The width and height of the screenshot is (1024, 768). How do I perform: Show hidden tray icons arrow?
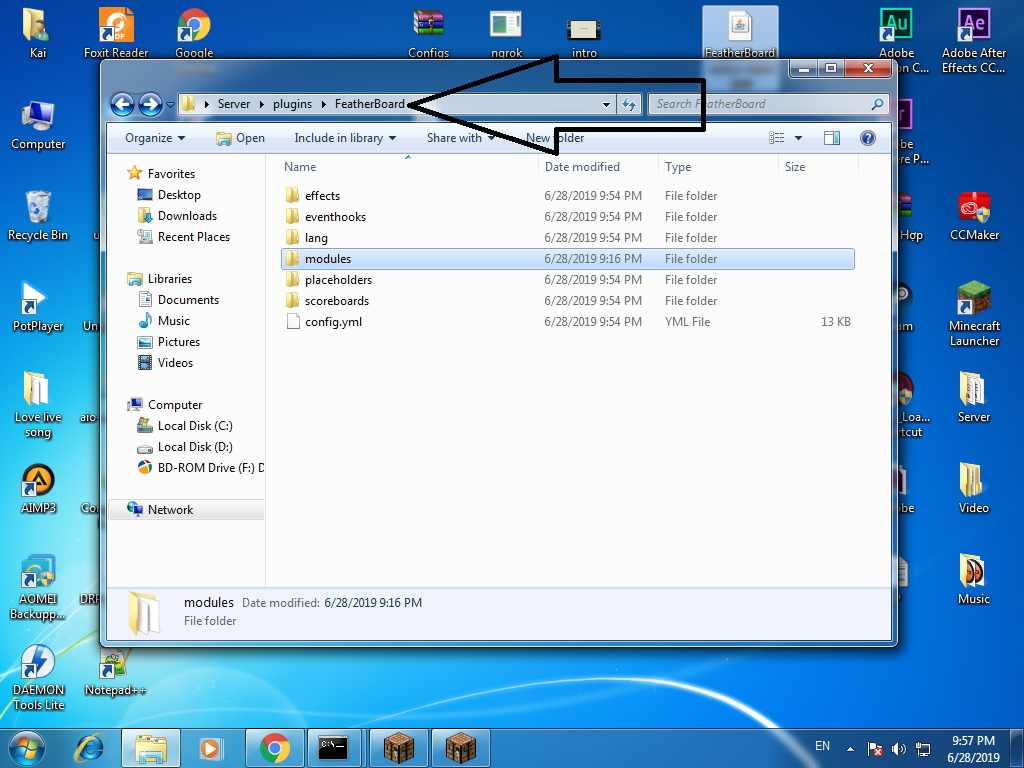[x=850, y=749]
